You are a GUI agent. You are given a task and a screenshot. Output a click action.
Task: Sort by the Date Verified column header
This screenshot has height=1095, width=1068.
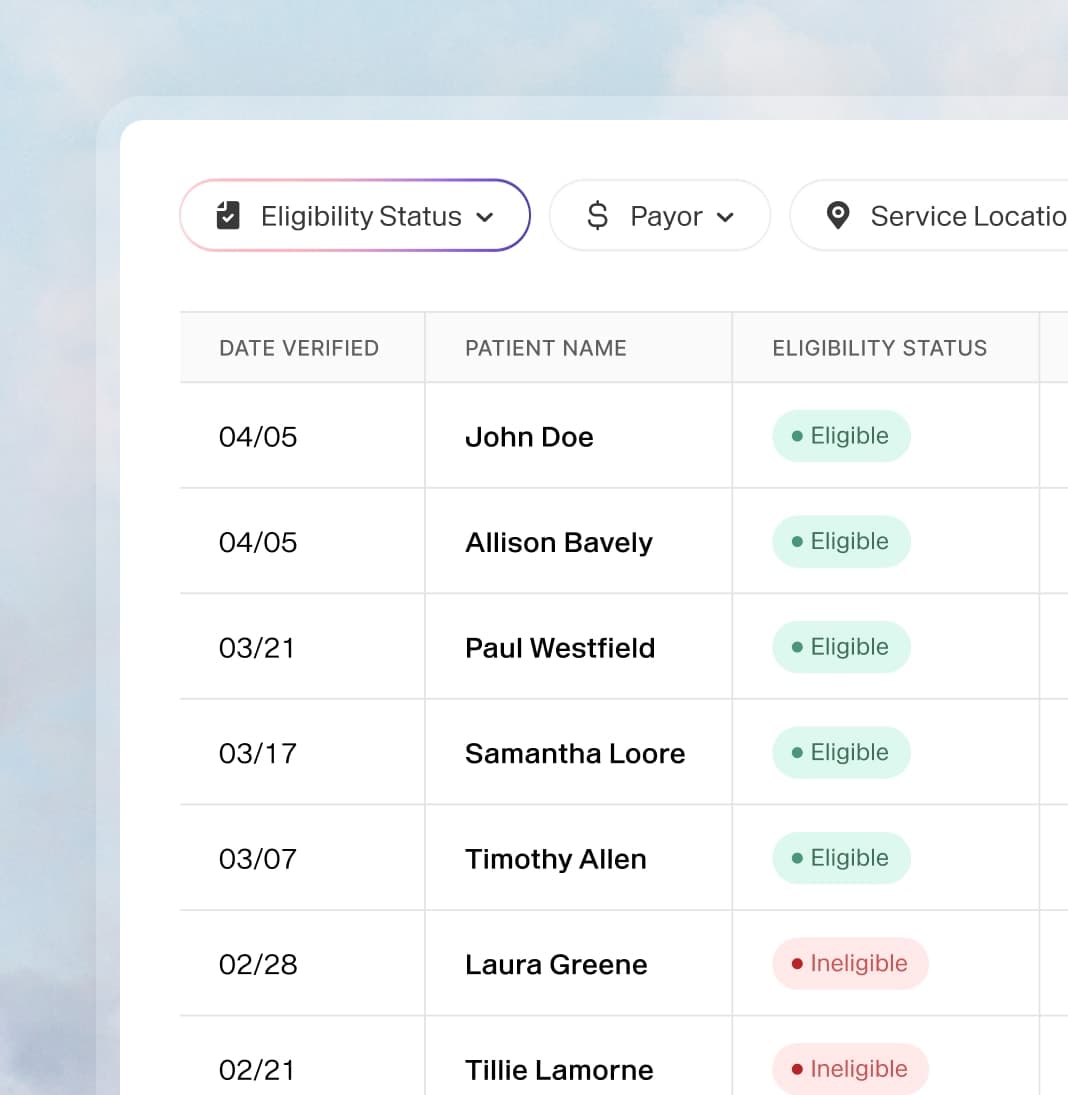299,348
